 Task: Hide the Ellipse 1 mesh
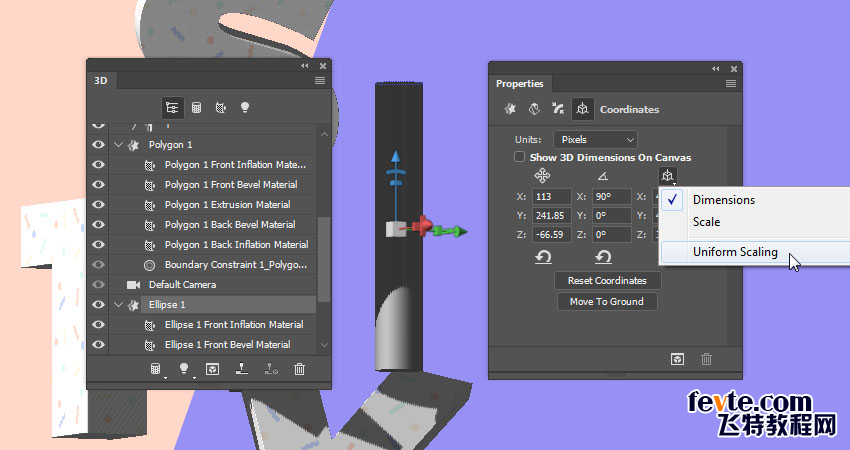click(x=98, y=305)
